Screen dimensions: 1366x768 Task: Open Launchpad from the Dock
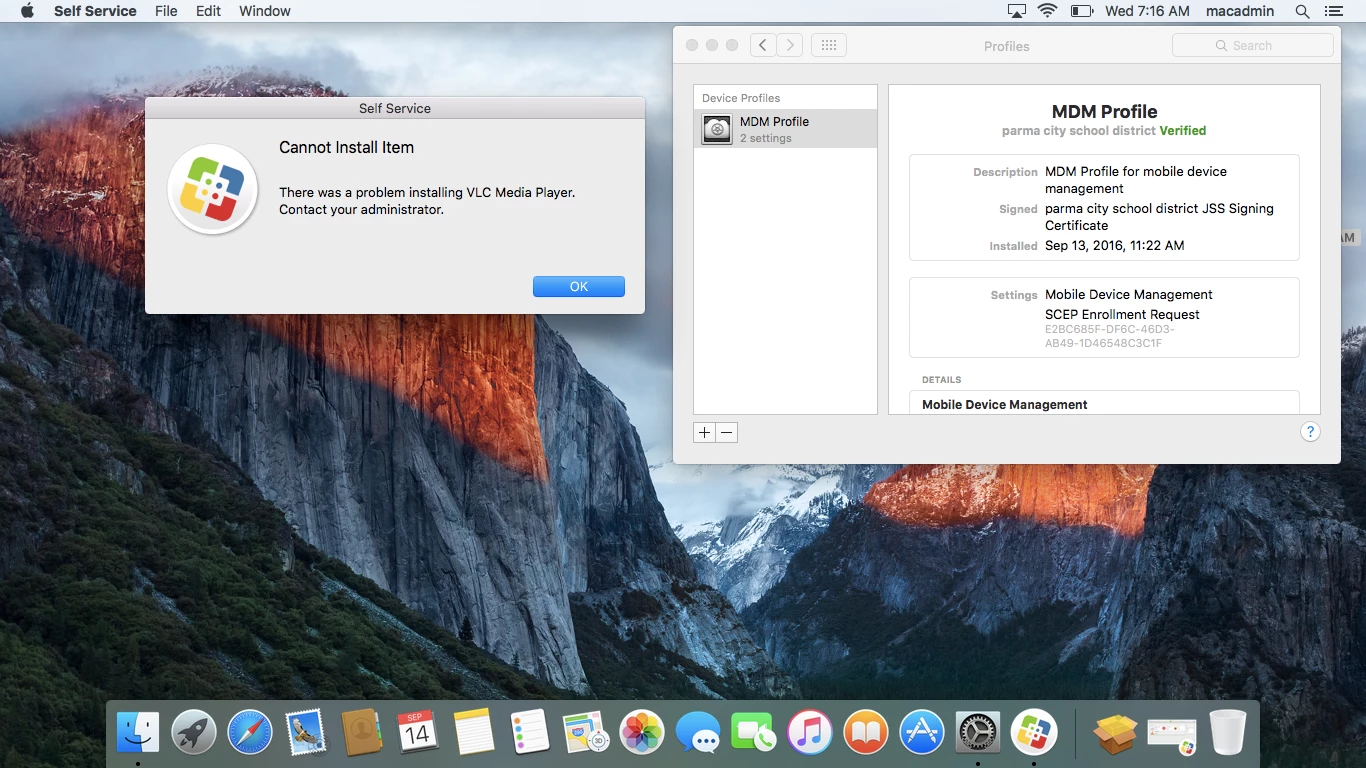pyautogui.click(x=194, y=734)
